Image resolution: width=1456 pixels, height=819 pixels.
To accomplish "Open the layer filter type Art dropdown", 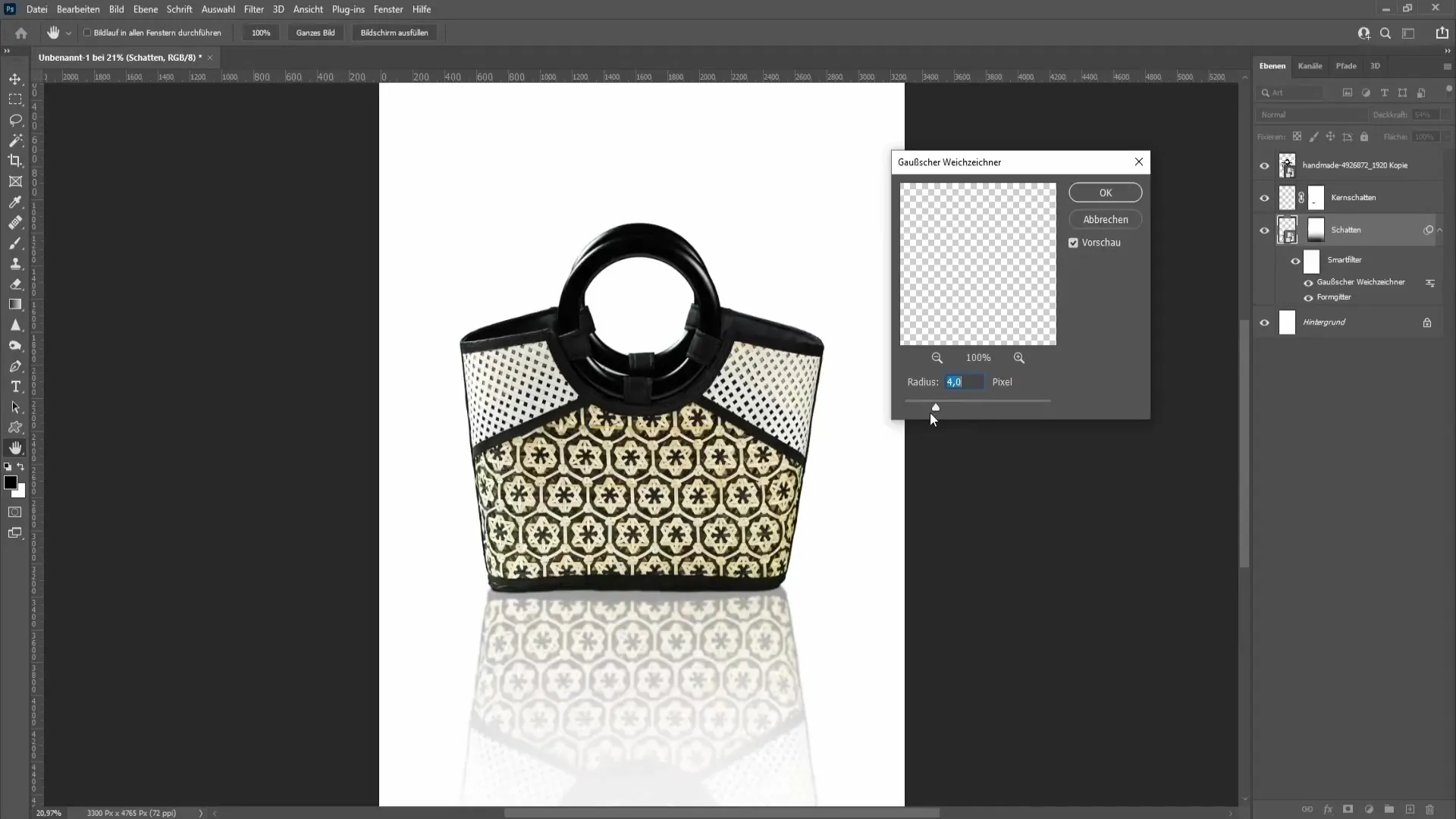I will click(1291, 93).
